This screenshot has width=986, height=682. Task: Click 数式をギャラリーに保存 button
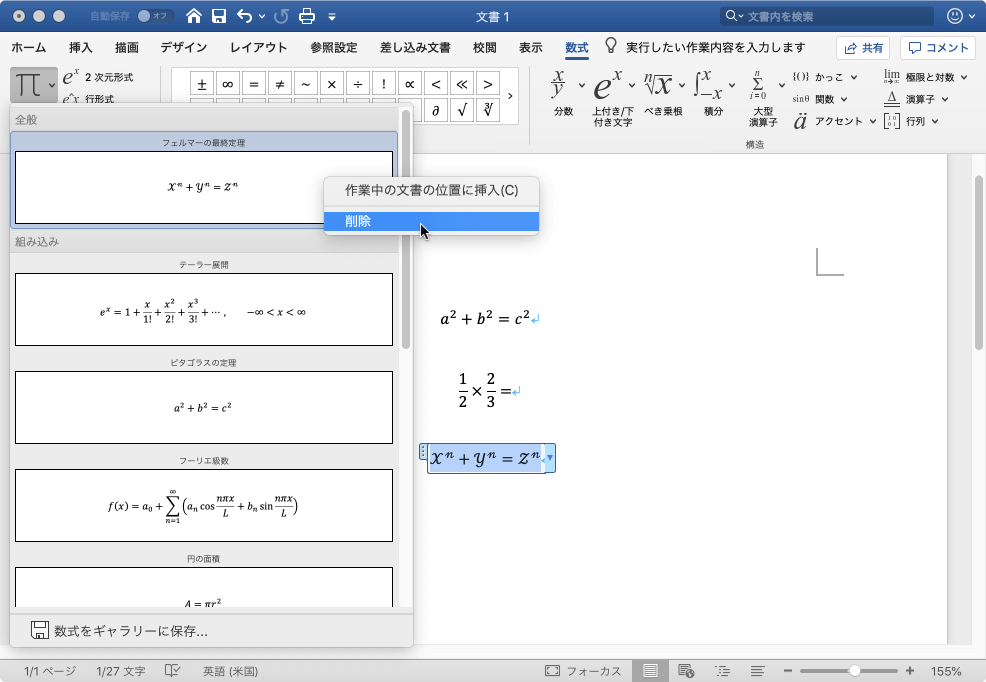[119, 630]
